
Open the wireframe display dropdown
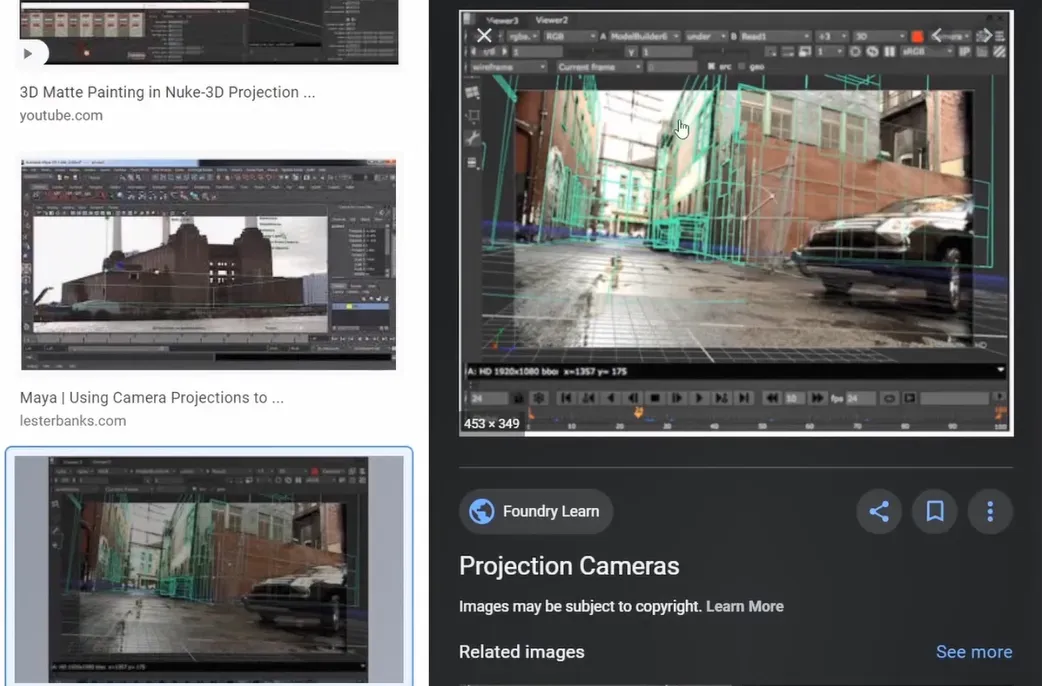point(509,67)
